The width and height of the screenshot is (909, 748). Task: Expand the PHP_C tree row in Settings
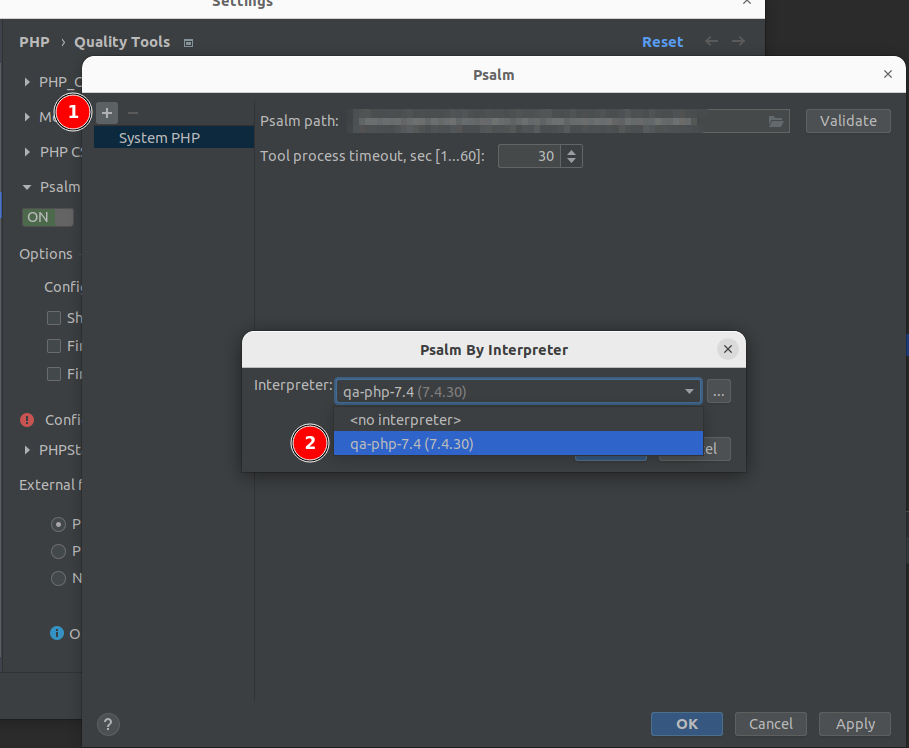[27, 82]
